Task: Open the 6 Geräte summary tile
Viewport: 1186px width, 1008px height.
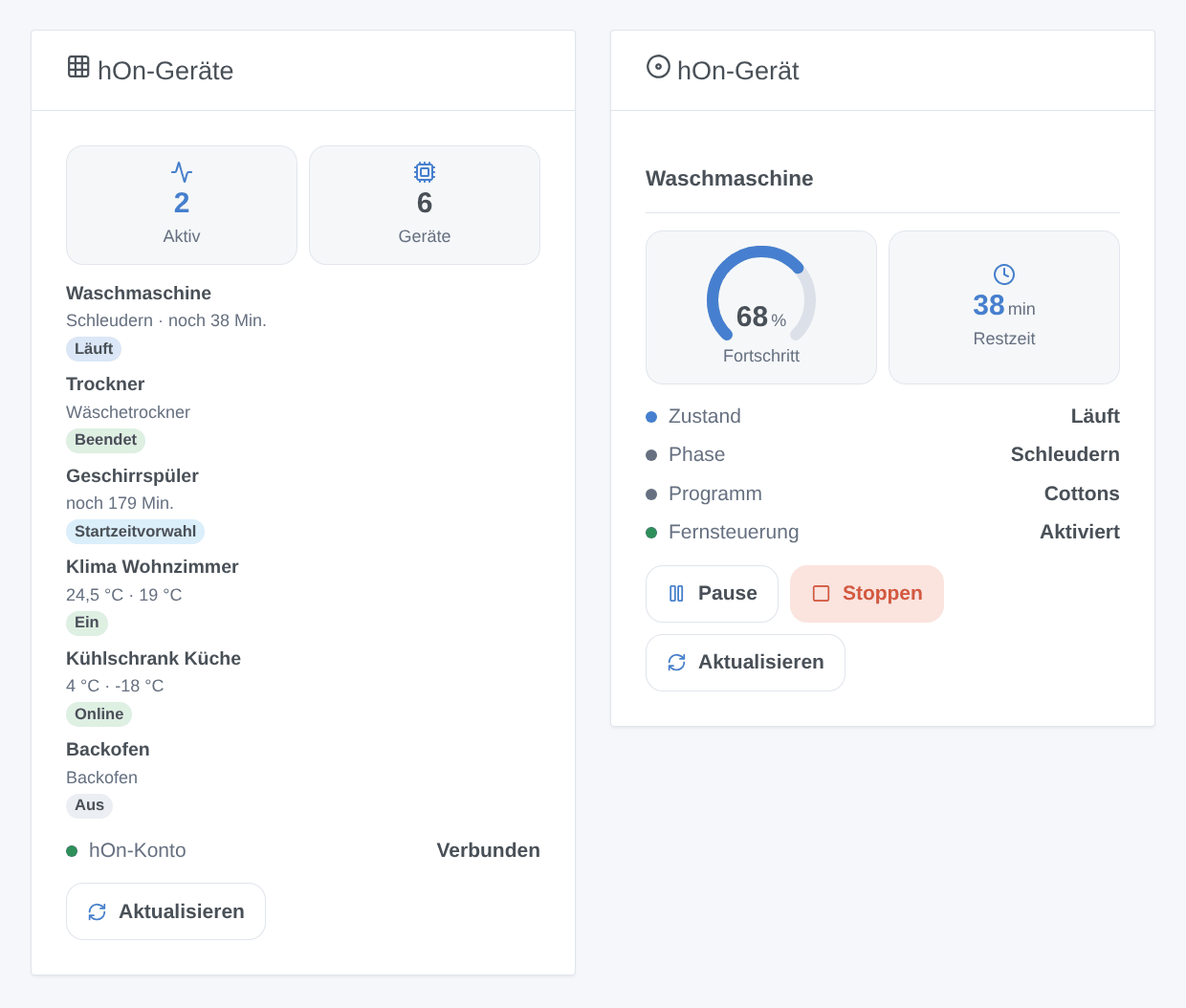Action: click(x=425, y=205)
